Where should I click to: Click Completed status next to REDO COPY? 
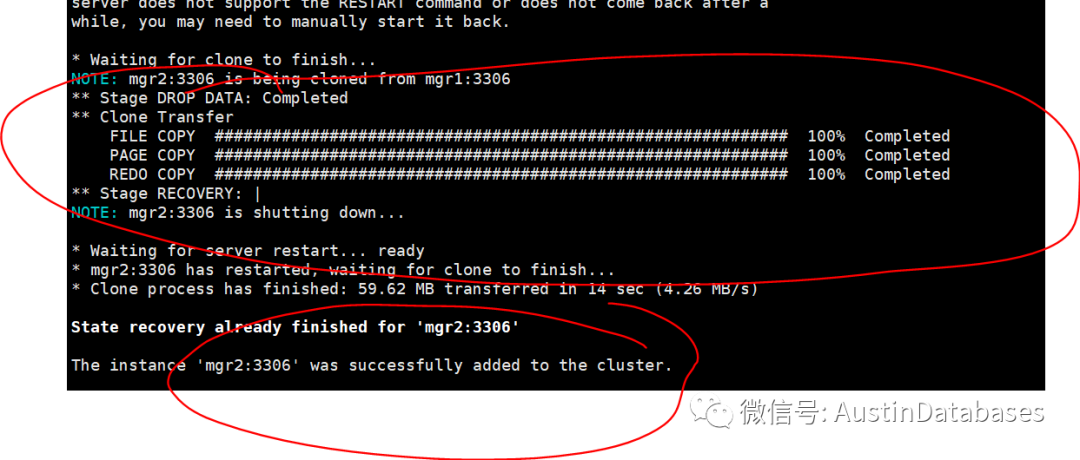[x=907, y=174]
